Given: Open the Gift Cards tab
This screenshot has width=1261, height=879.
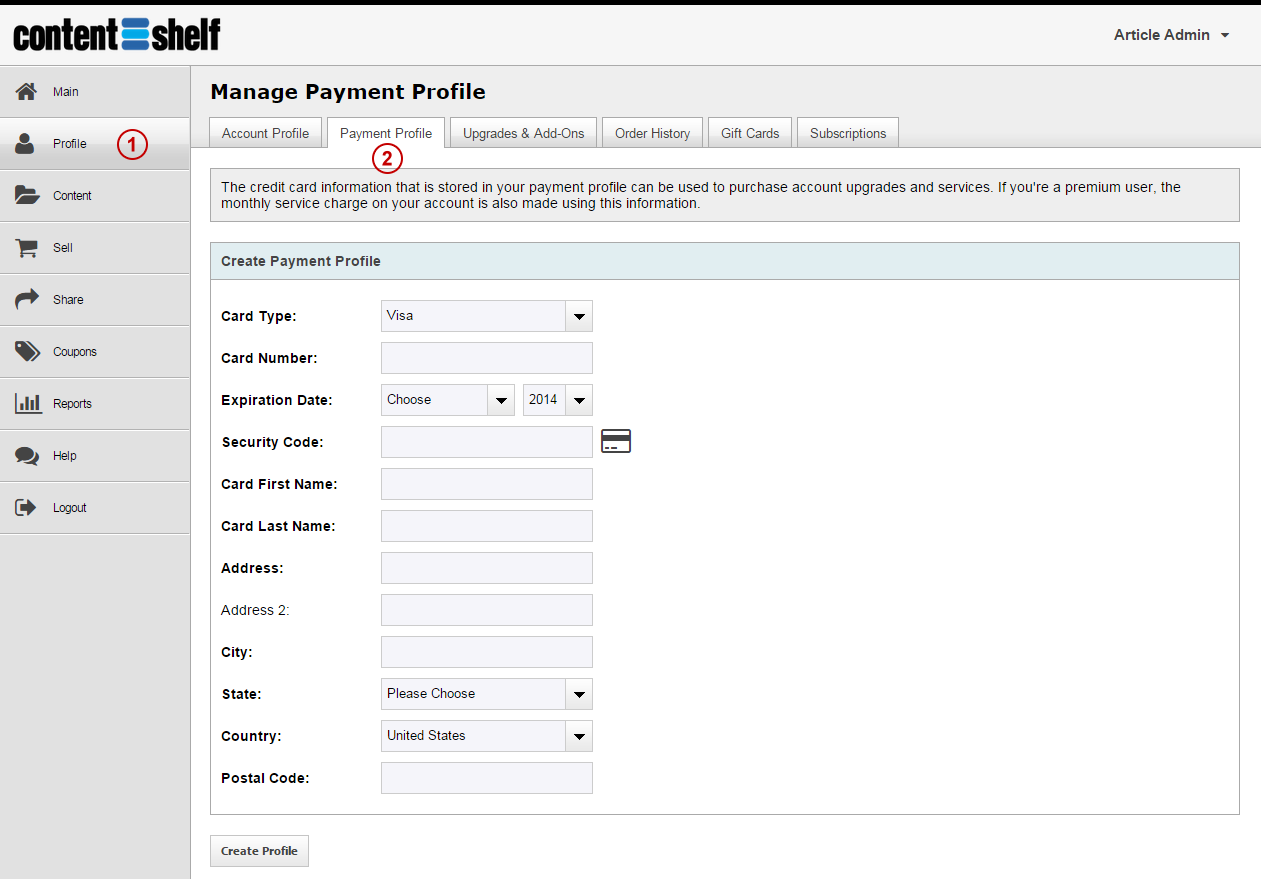Looking at the screenshot, I should pos(750,133).
